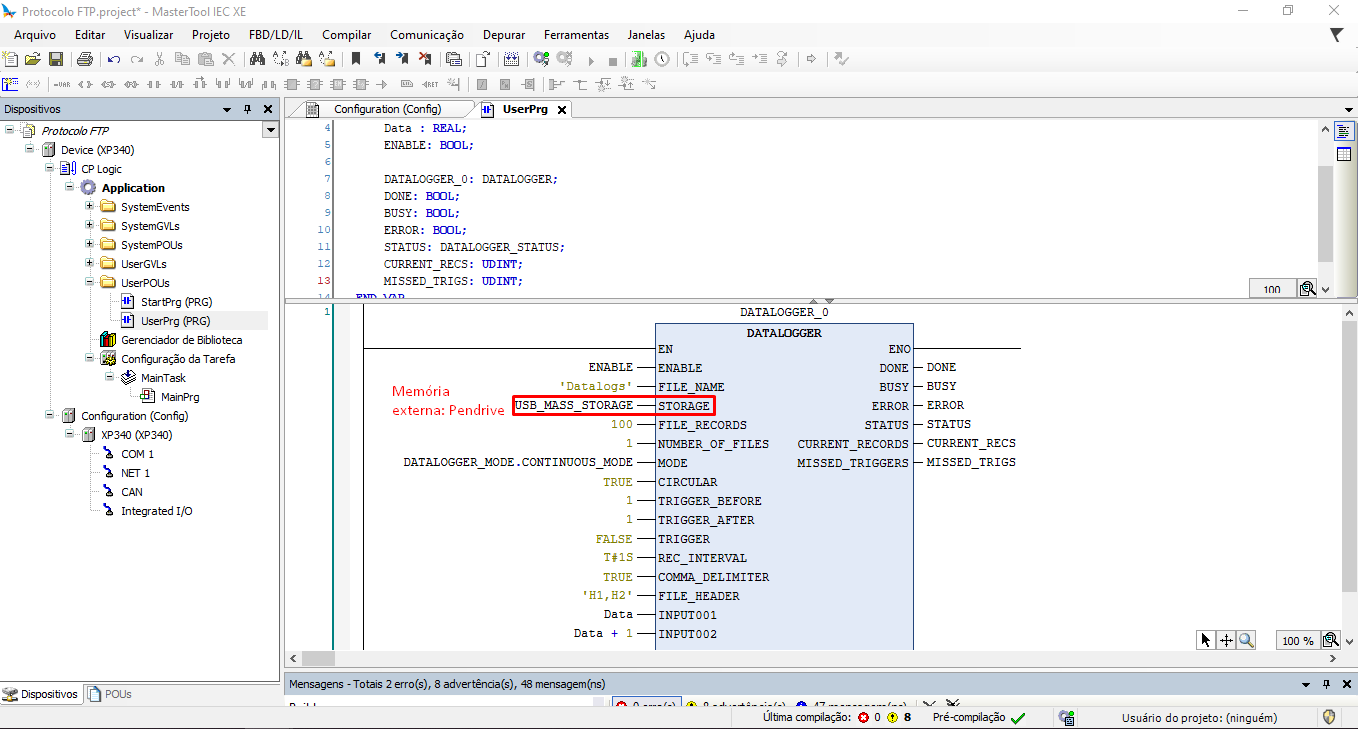
Task: Click the Save project icon
Action: [56, 59]
